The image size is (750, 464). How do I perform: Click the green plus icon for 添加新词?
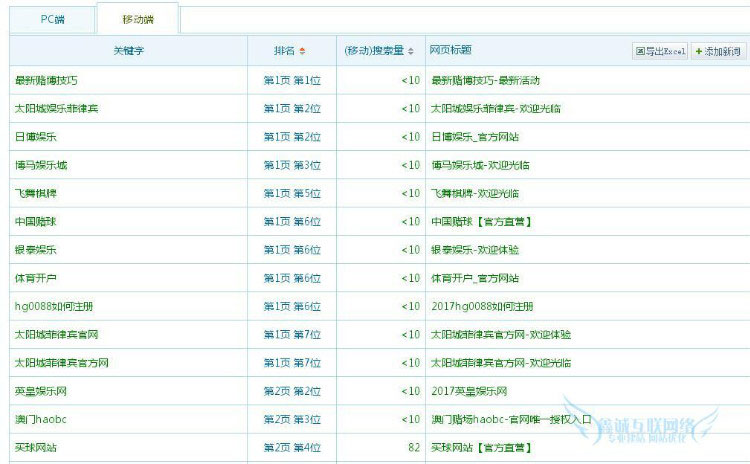[699, 51]
